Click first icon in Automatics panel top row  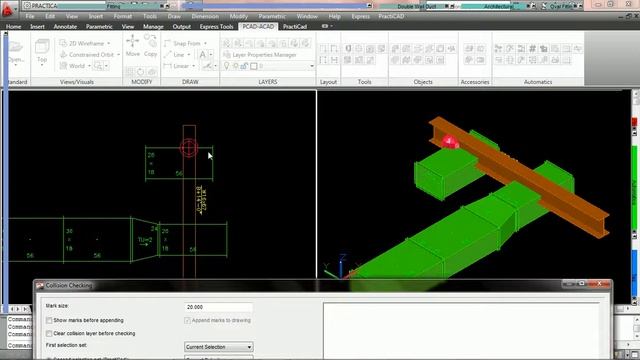tap(498, 49)
